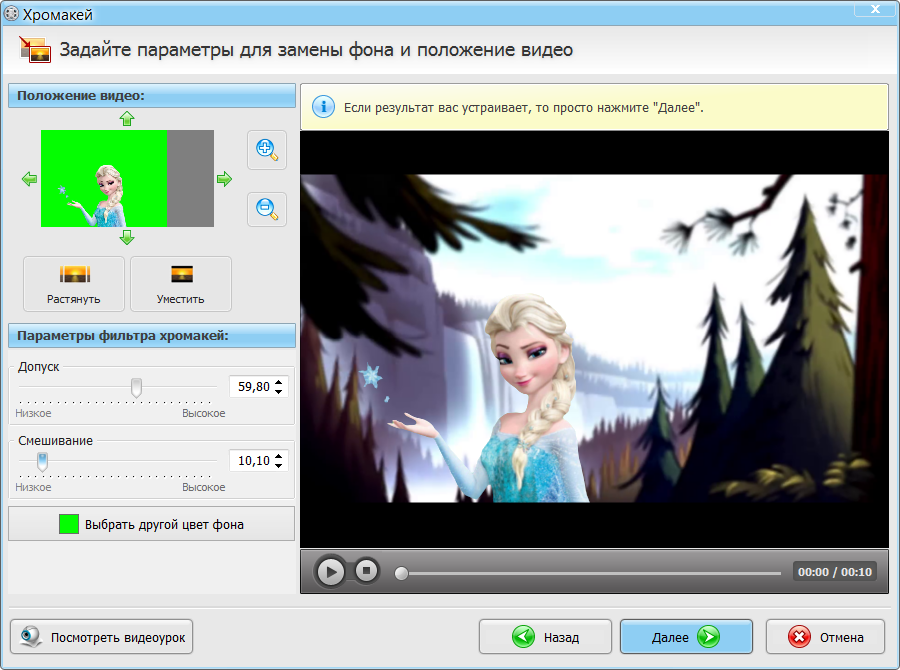Stop the video preview
Screen dimensions: 900x670
click(366, 571)
